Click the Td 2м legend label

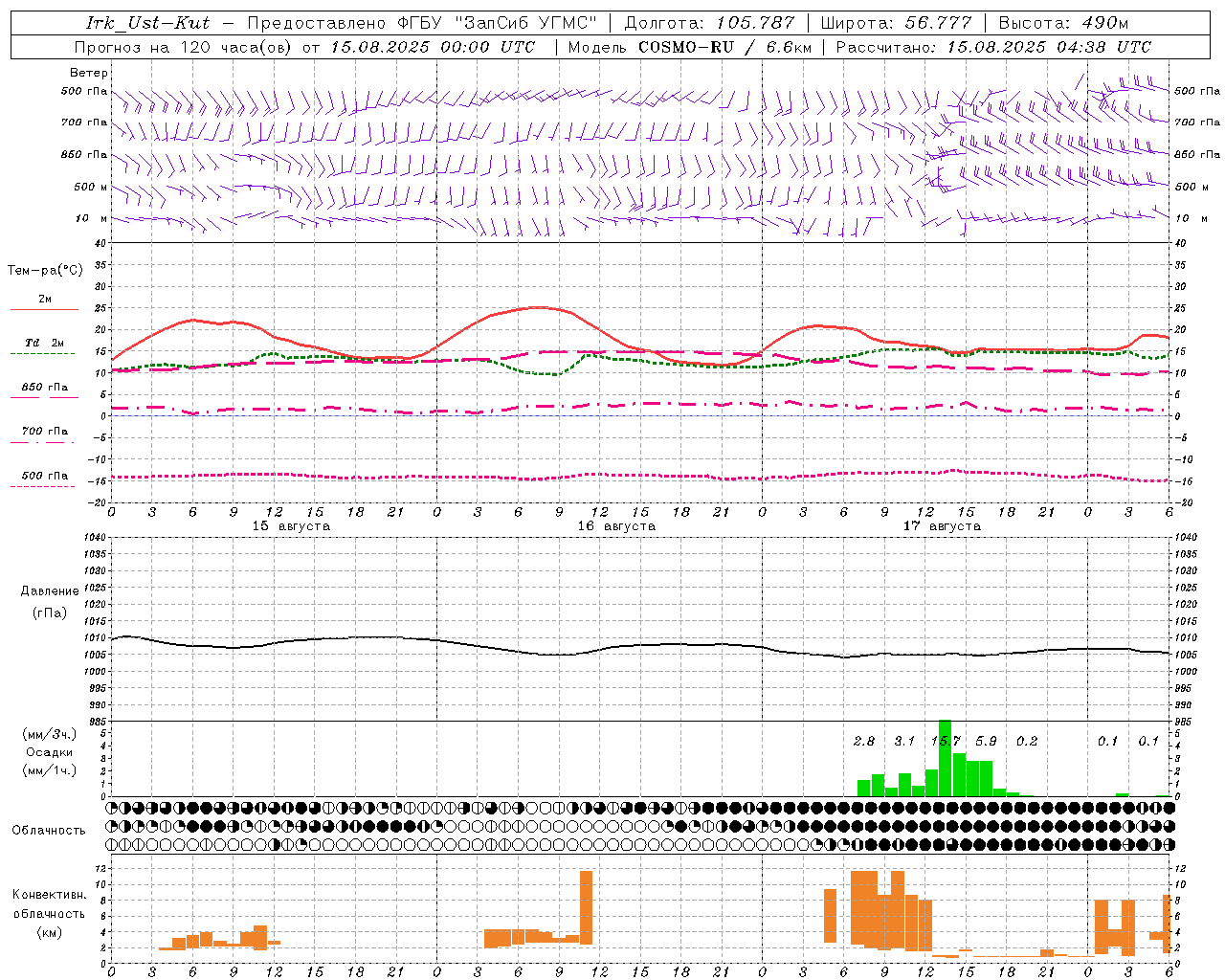coord(45,343)
